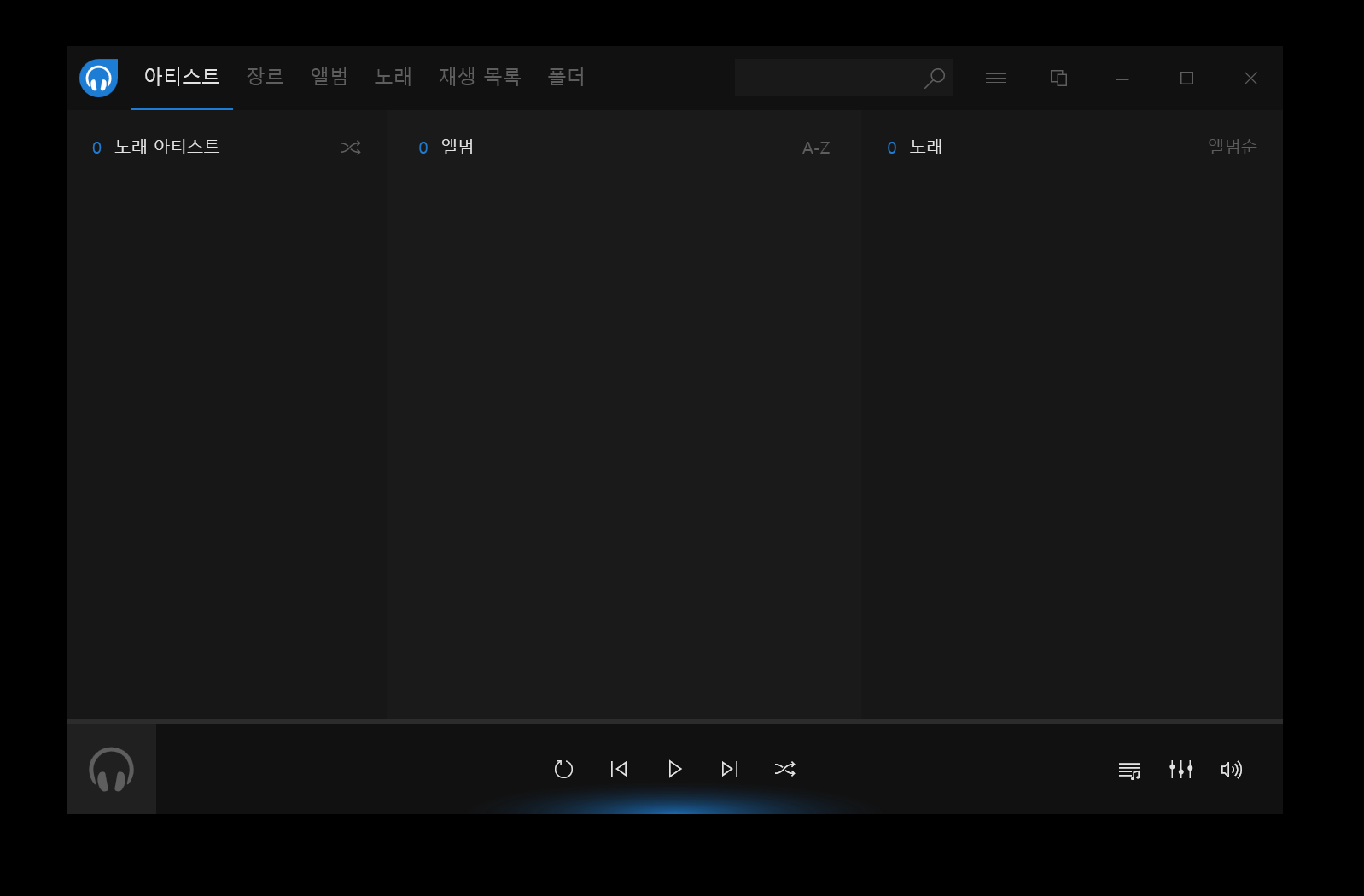Switch to the 폴더 tab

point(566,77)
